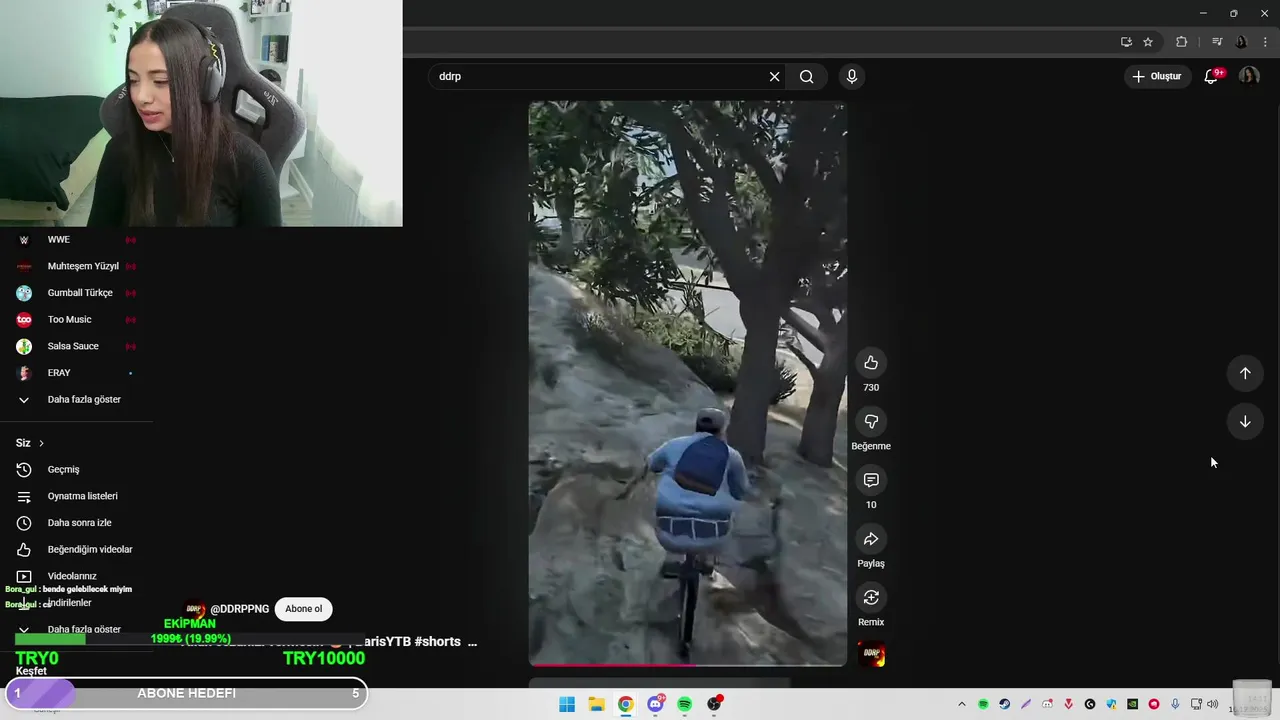Share the Short with Paylaş icon
This screenshot has height=720, width=1280.
pyautogui.click(x=871, y=539)
